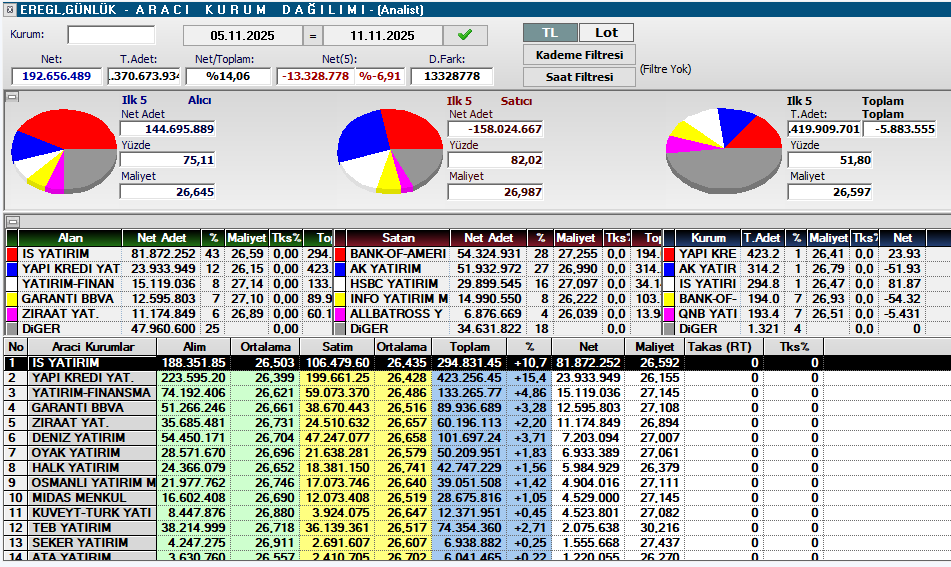Select the start date 05.11.2025 field
The width and height of the screenshot is (951, 567).
pos(240,35)
